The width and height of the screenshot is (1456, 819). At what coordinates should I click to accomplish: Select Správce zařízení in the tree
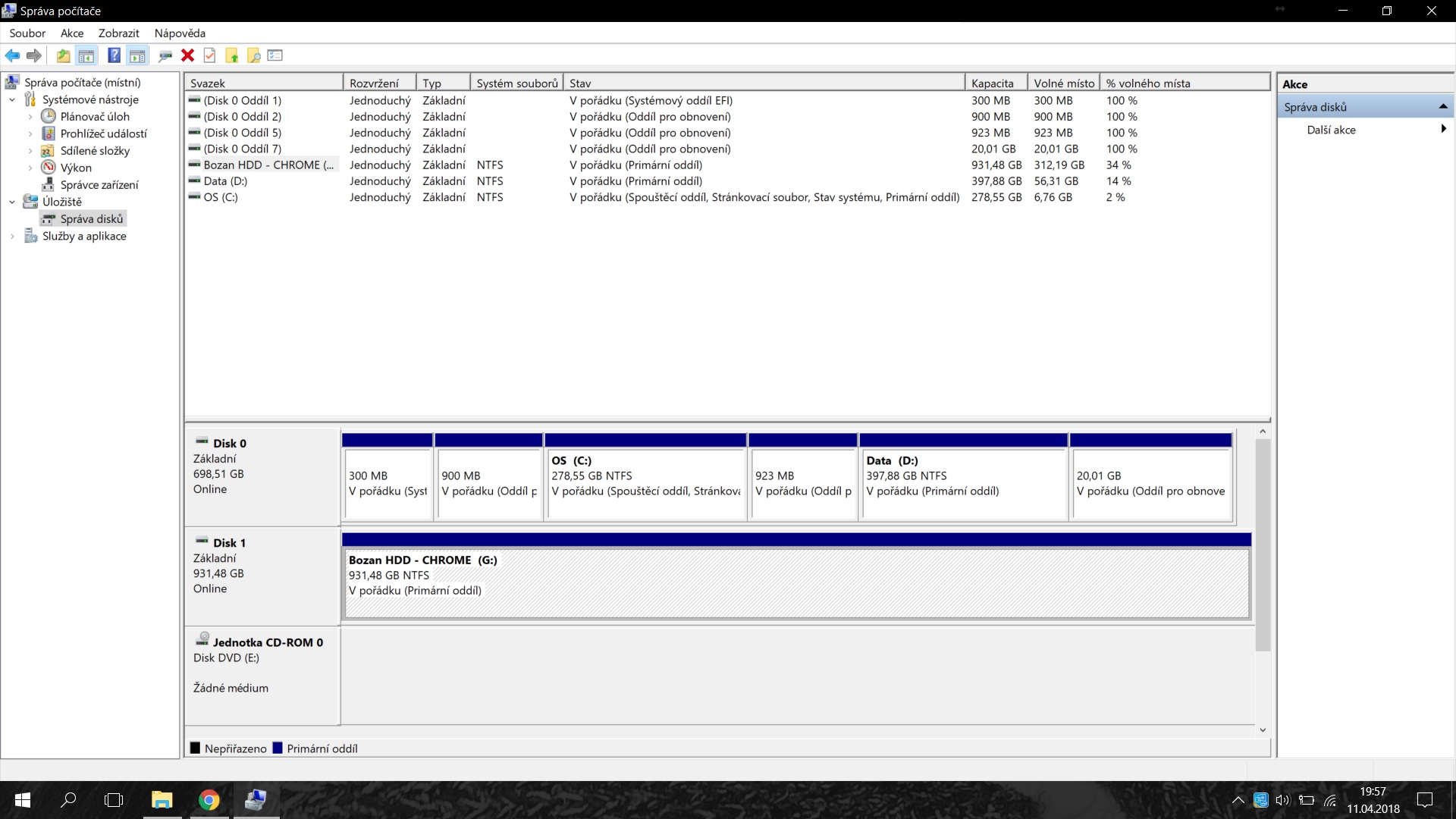pos(99,184)
